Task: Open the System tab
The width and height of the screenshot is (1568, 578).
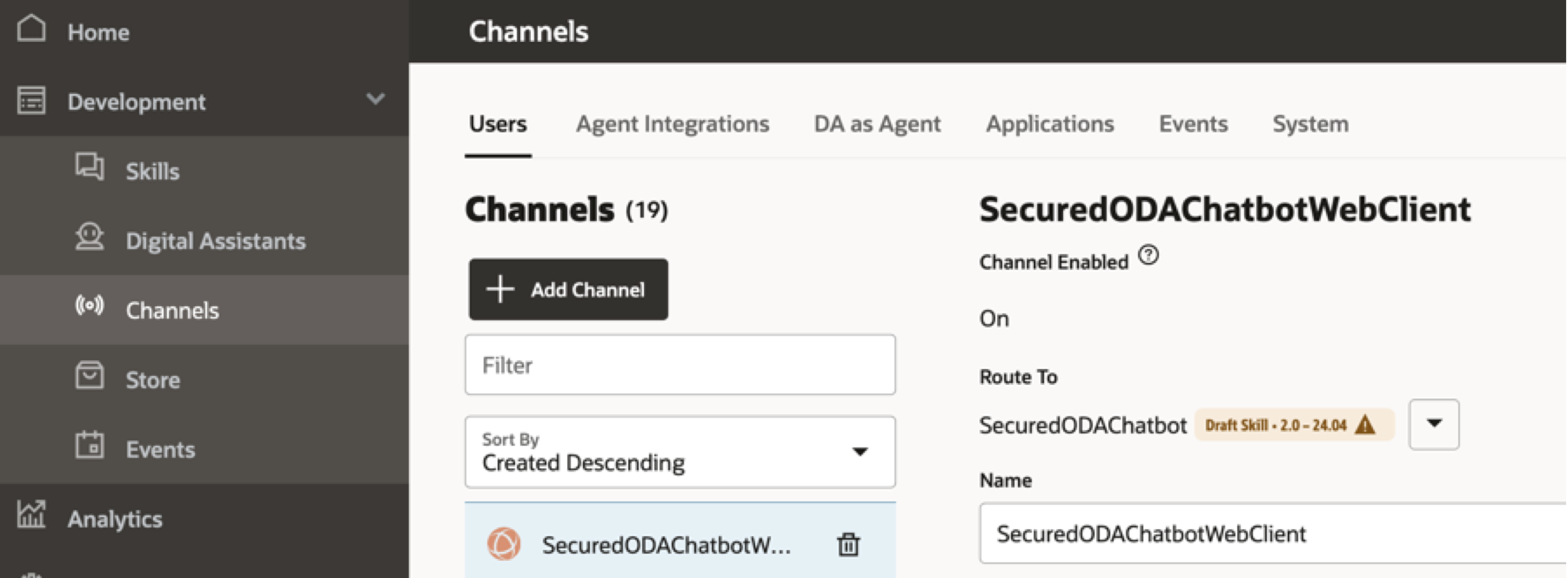Action: tap(1310, 124)
